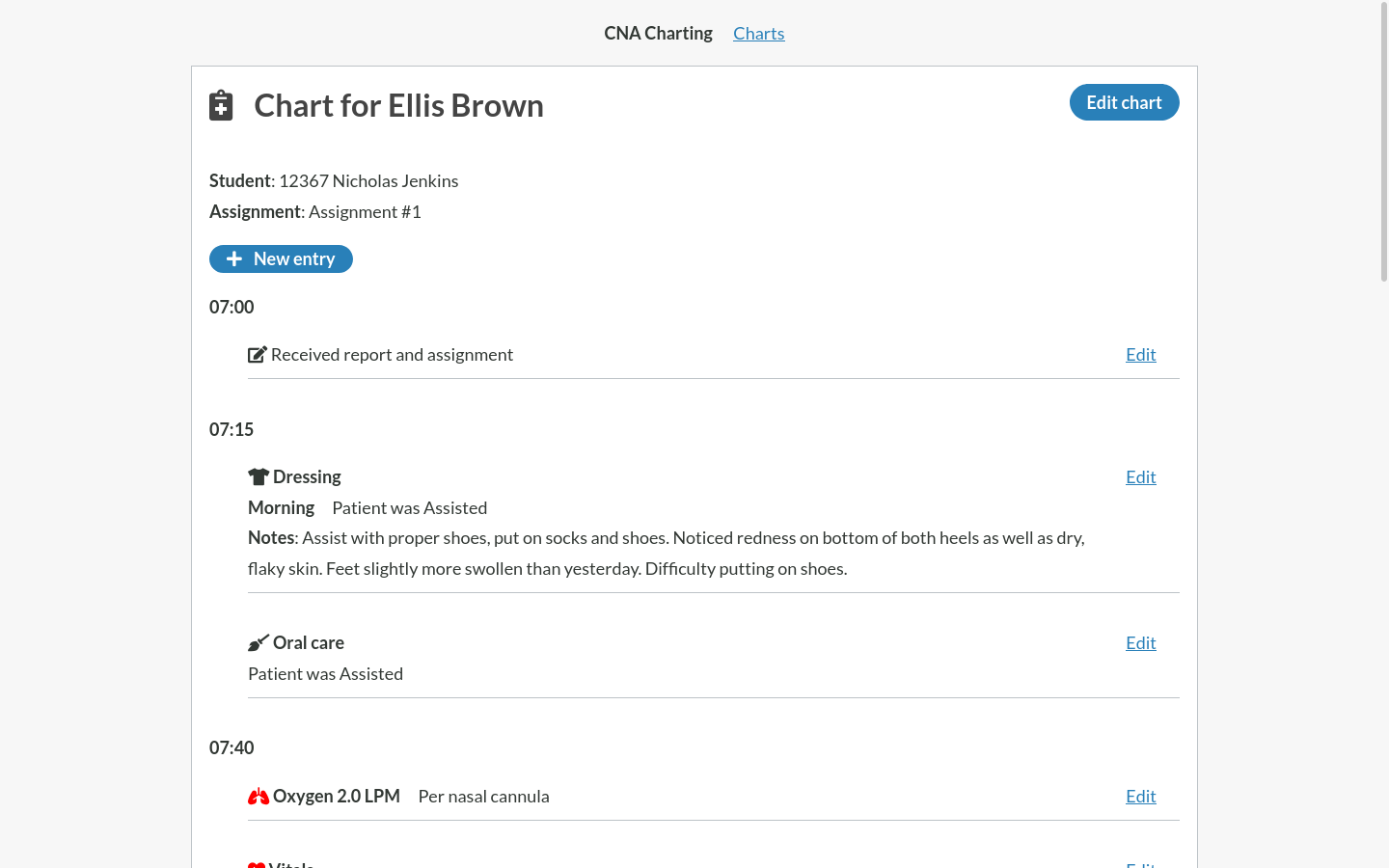Click the Chart for Ellis Brown heading

click(398, 105)
